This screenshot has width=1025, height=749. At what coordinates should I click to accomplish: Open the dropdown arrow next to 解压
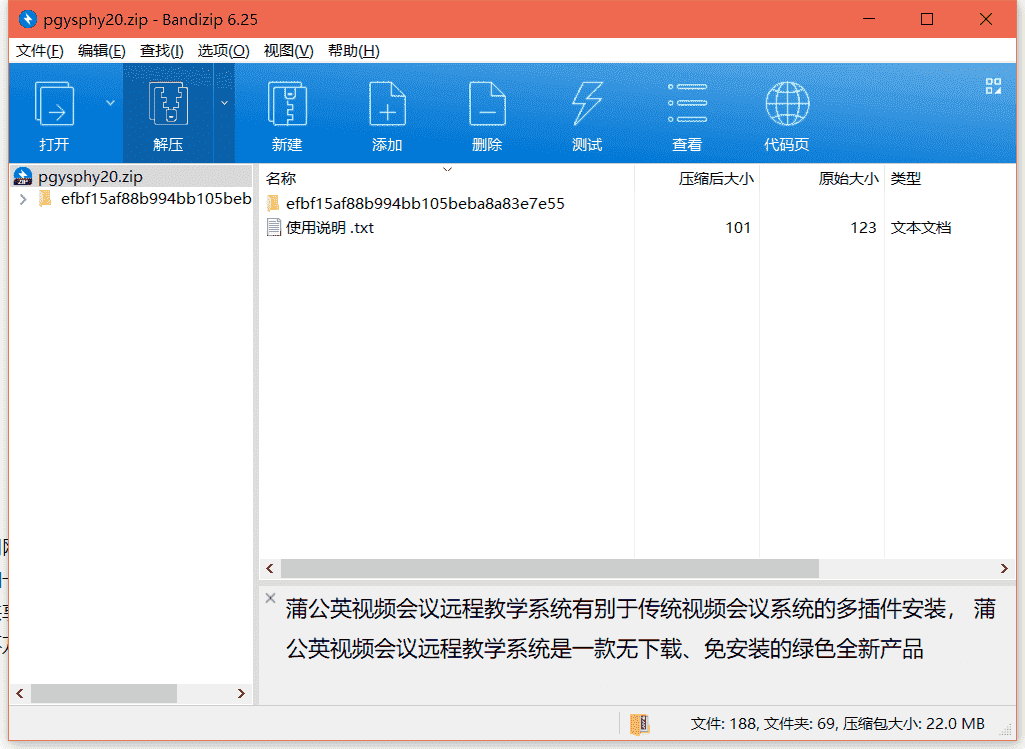(x=224, y=103)
